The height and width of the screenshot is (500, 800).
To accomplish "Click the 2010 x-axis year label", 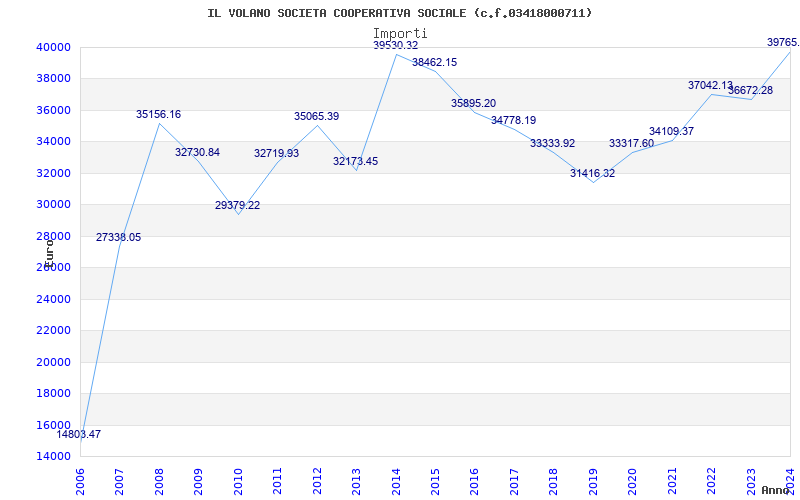I will coord(238,482).
